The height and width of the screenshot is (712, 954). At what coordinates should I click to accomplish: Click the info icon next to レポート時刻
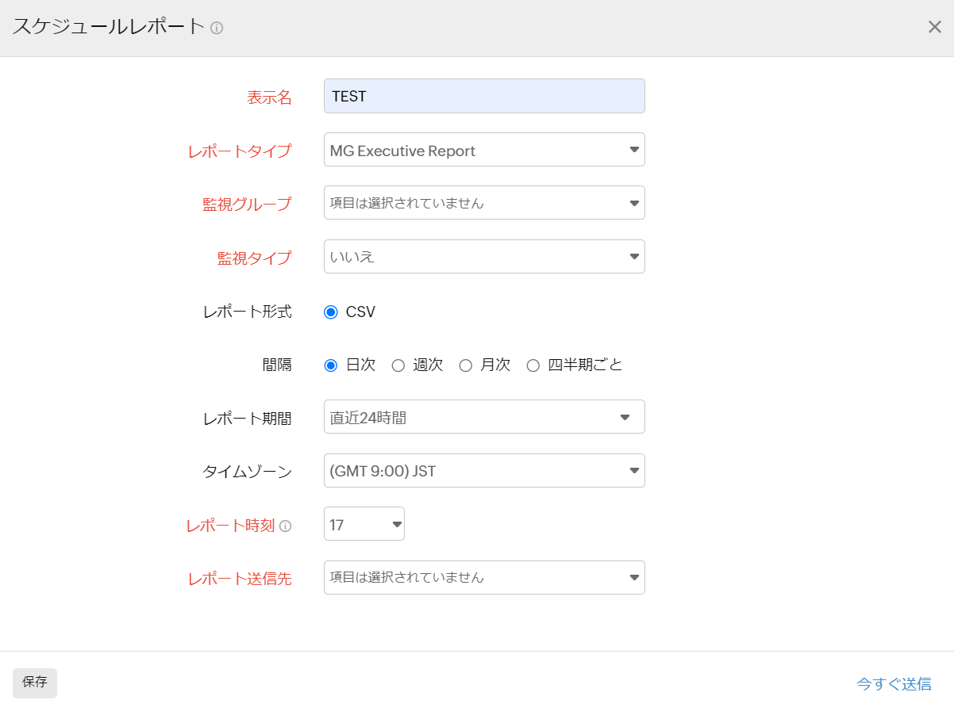pos(285,526)
